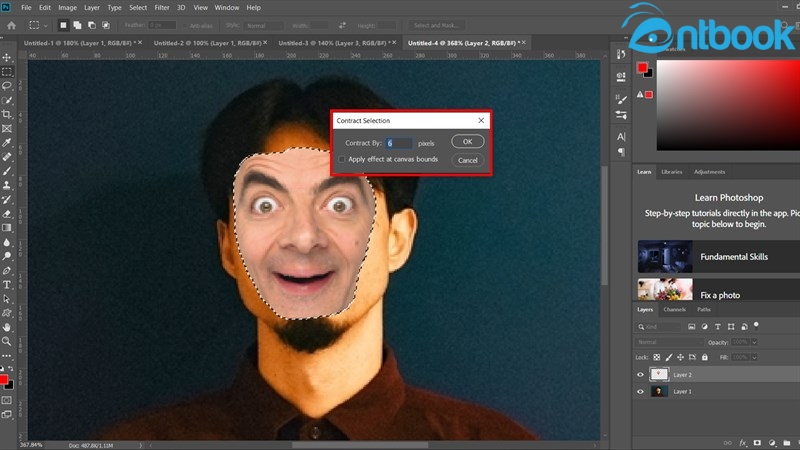Screen dimensions: 800x450
Task: Toggle the Lock transparent pixels icon
Action: [x=657, y=357]
